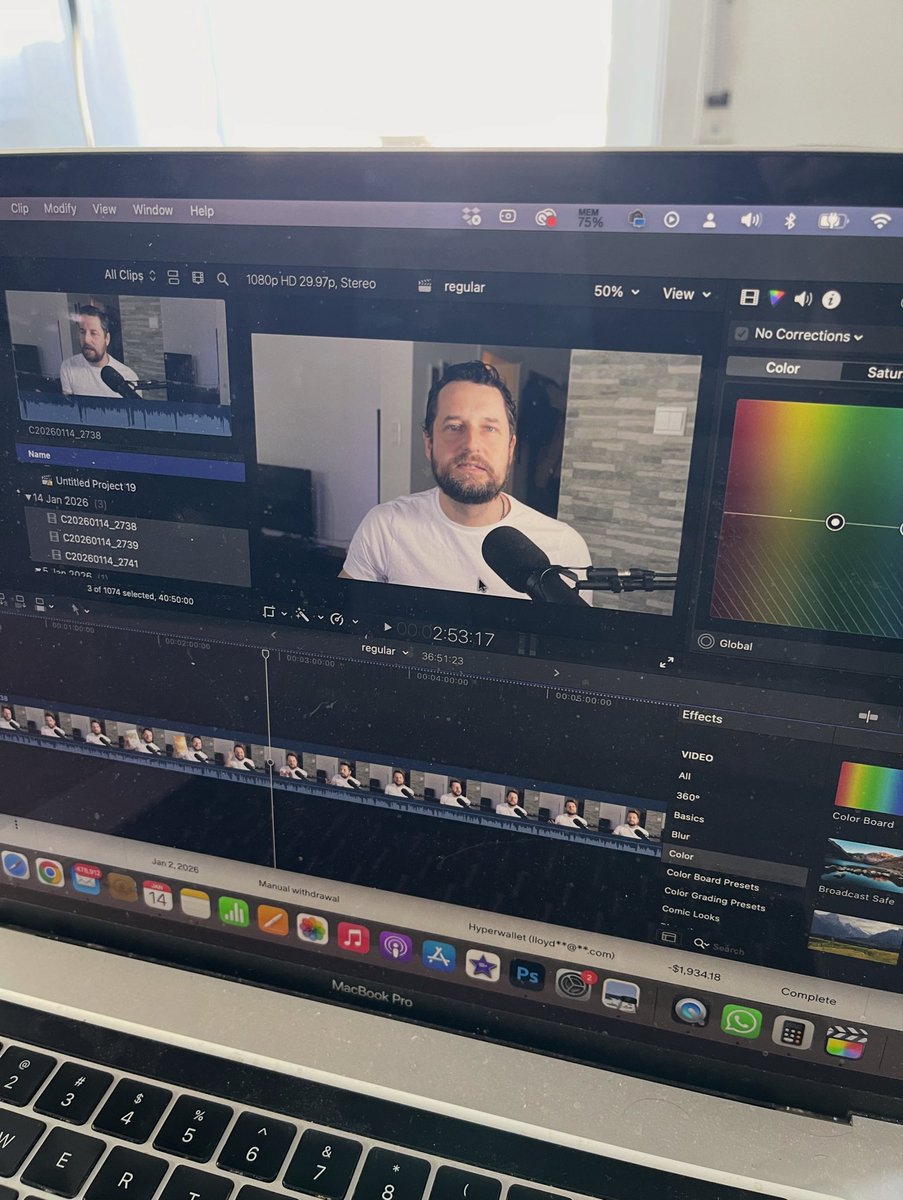Image resolution: width=903 pixels, height=1200 pixels.
Task: Open the Audio inspector speaker icon
Action: (x=803, y=298)
